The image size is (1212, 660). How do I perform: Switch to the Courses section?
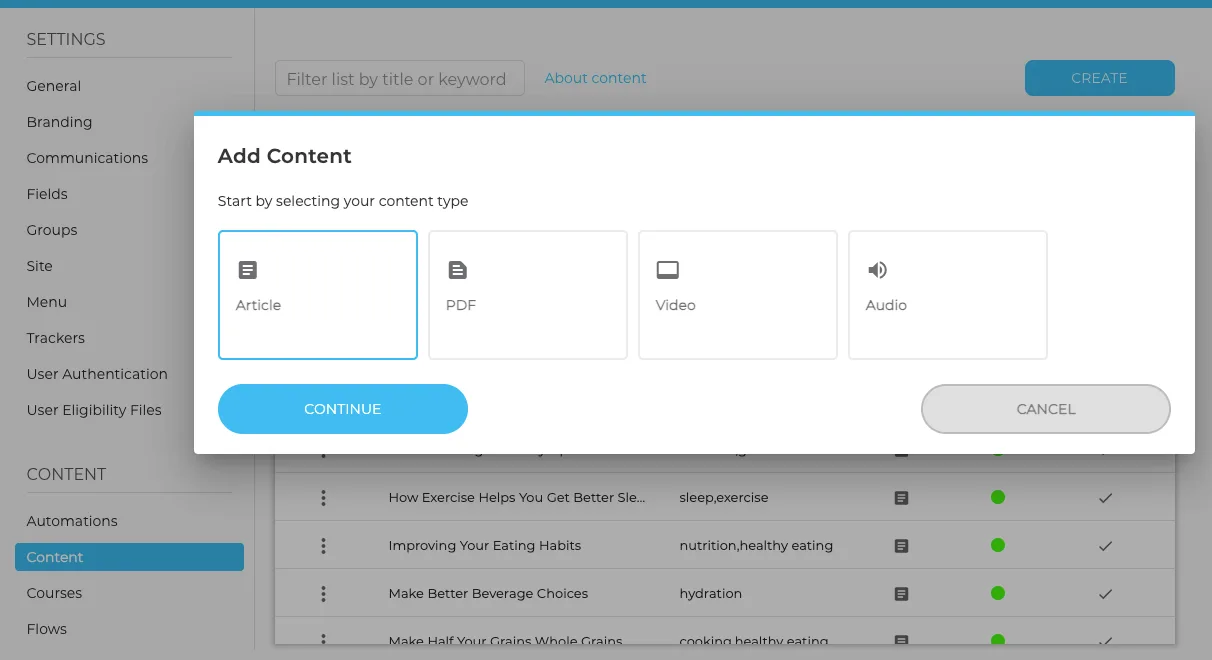tap(54, 593)
